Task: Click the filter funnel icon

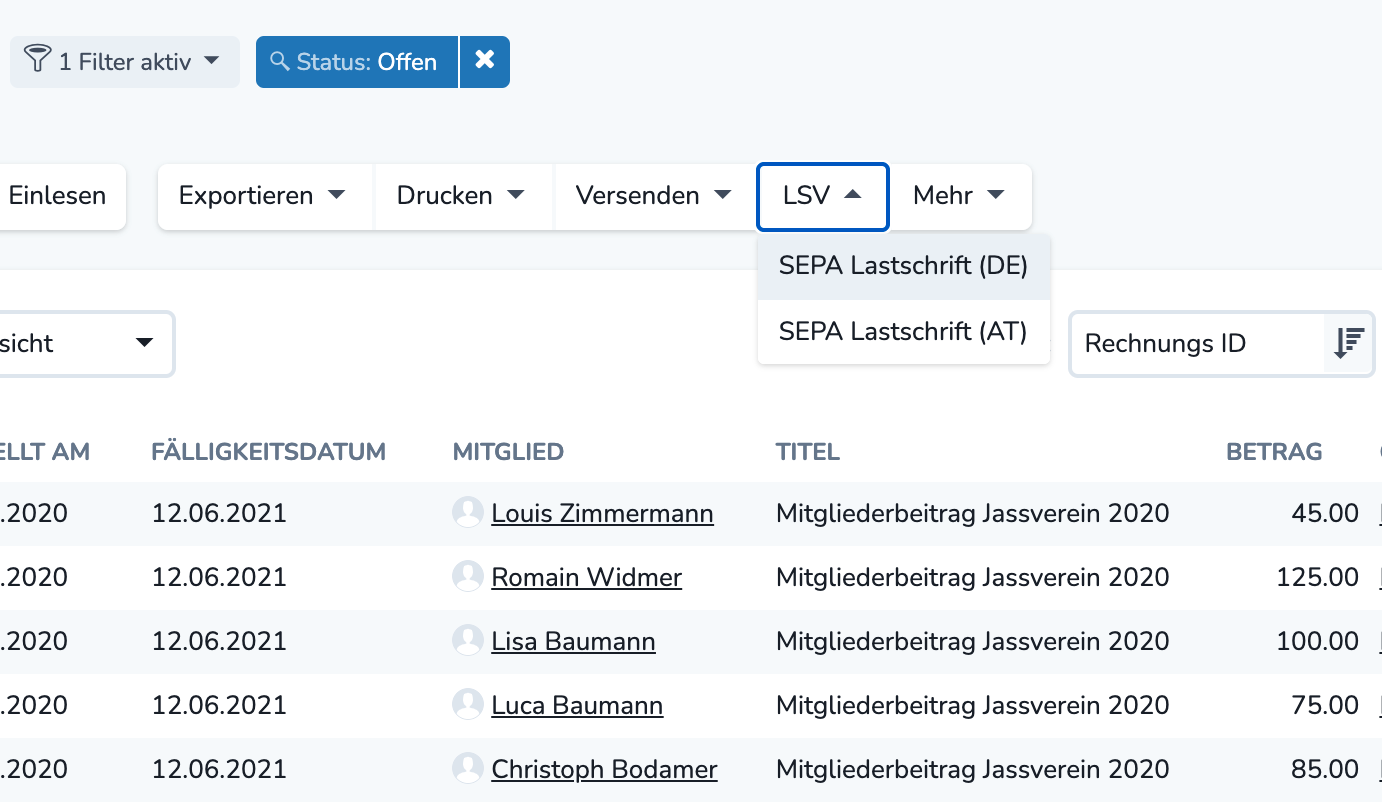Action: [x=36, y=61]
